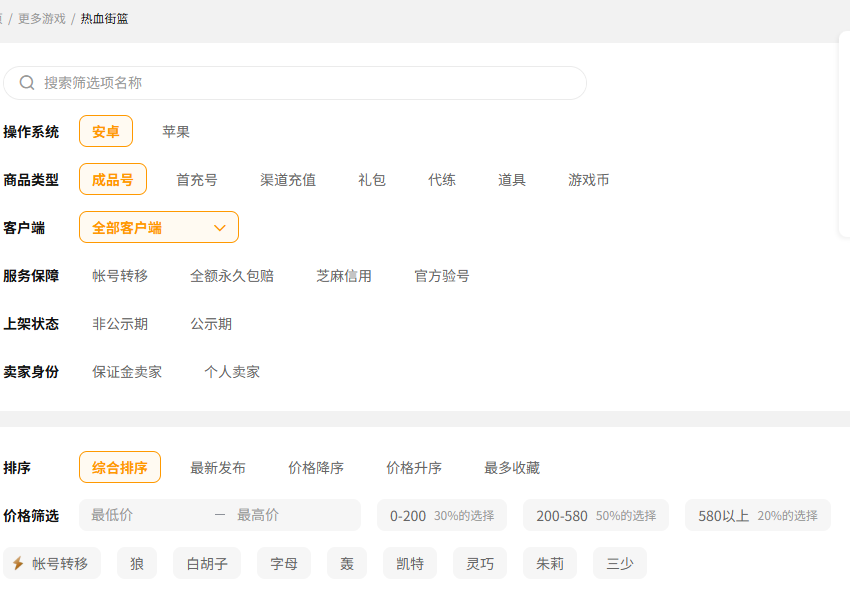The image size is (850, 599).
Task: Click the magnifier search icon
Action: (x=27, y=83)
